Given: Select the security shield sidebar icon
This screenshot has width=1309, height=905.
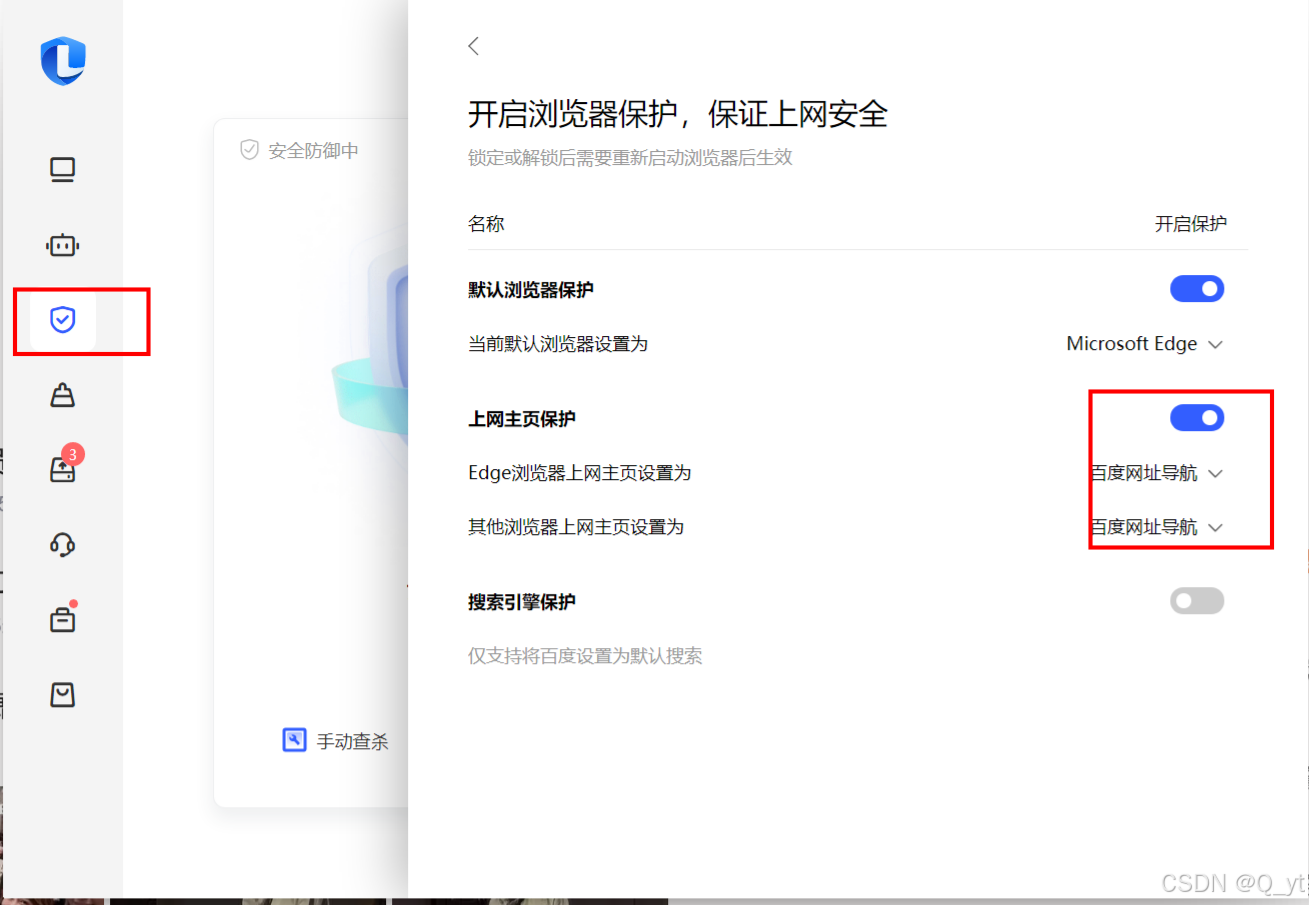Looking at the screenshot, I should 63,320.
